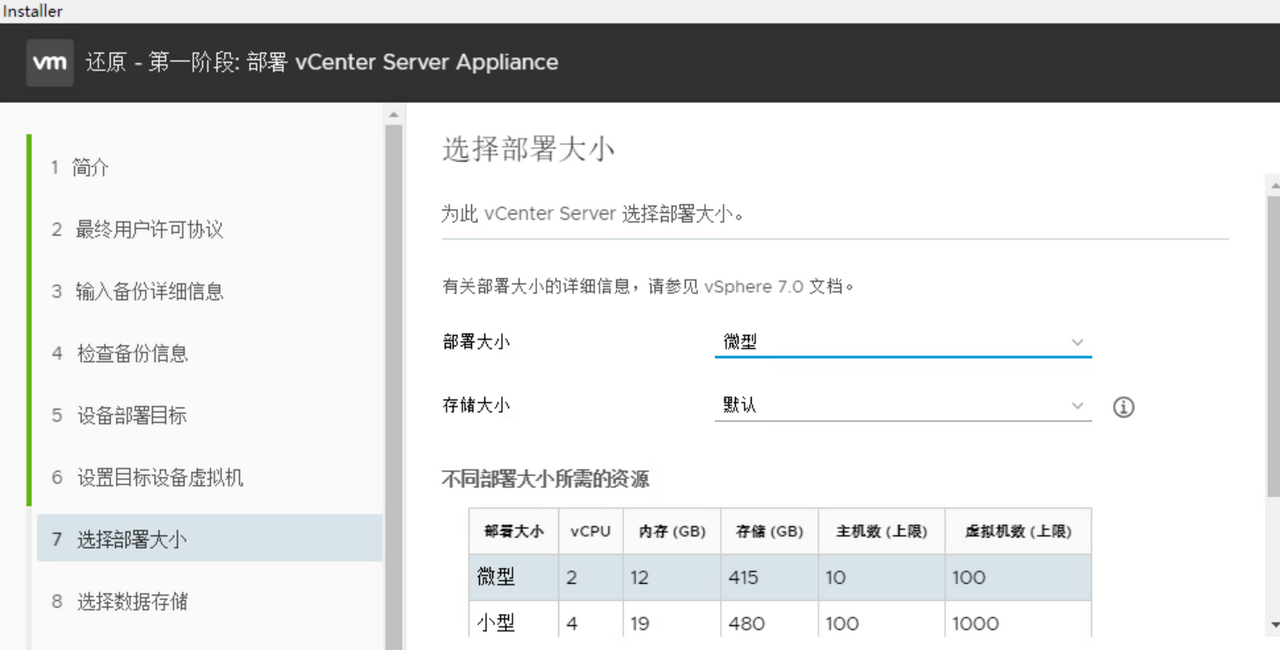Click the vCPU column header
Viewport: 1280px width, 650px height.
tap(590, 532)
